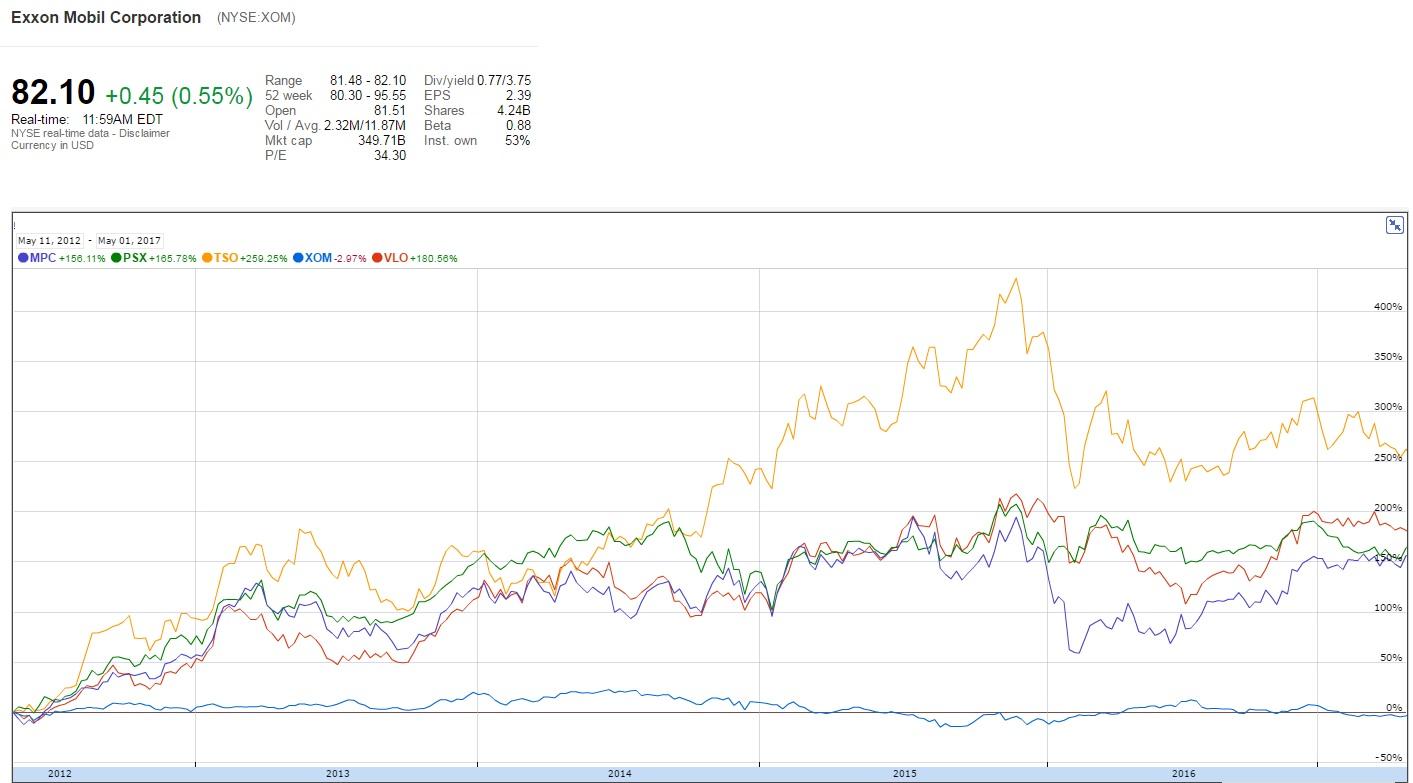Click the XOM -2.97% percentage
The height and width of the screenshot is (783, 1413).
[x=350, y=259]
